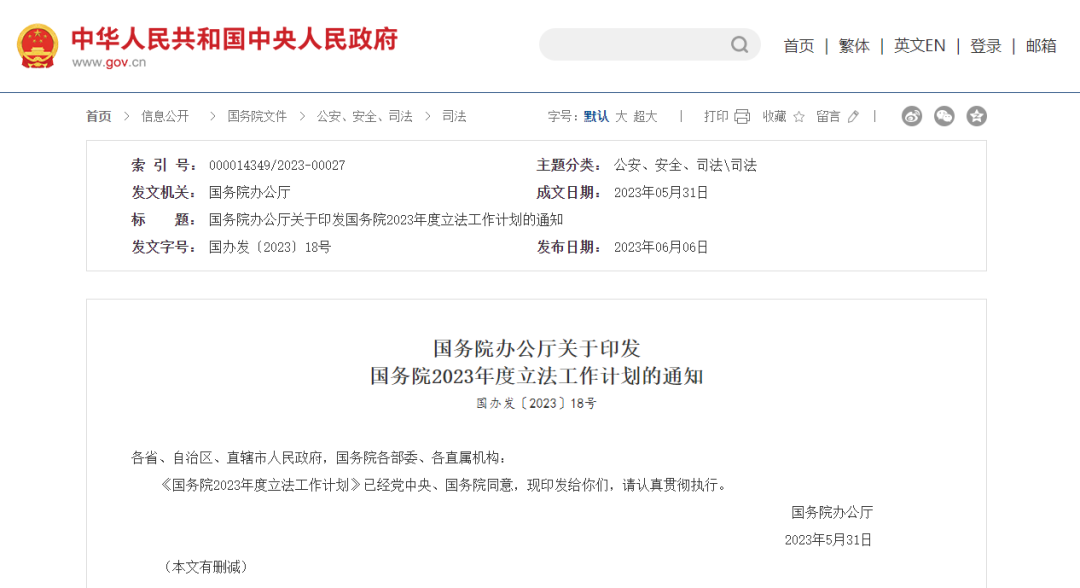This screenshot has height=588, width=1080.
Task: Click the body sentence starting 《国务院2023年度立法工作计划》
Action: pos(443,485)
